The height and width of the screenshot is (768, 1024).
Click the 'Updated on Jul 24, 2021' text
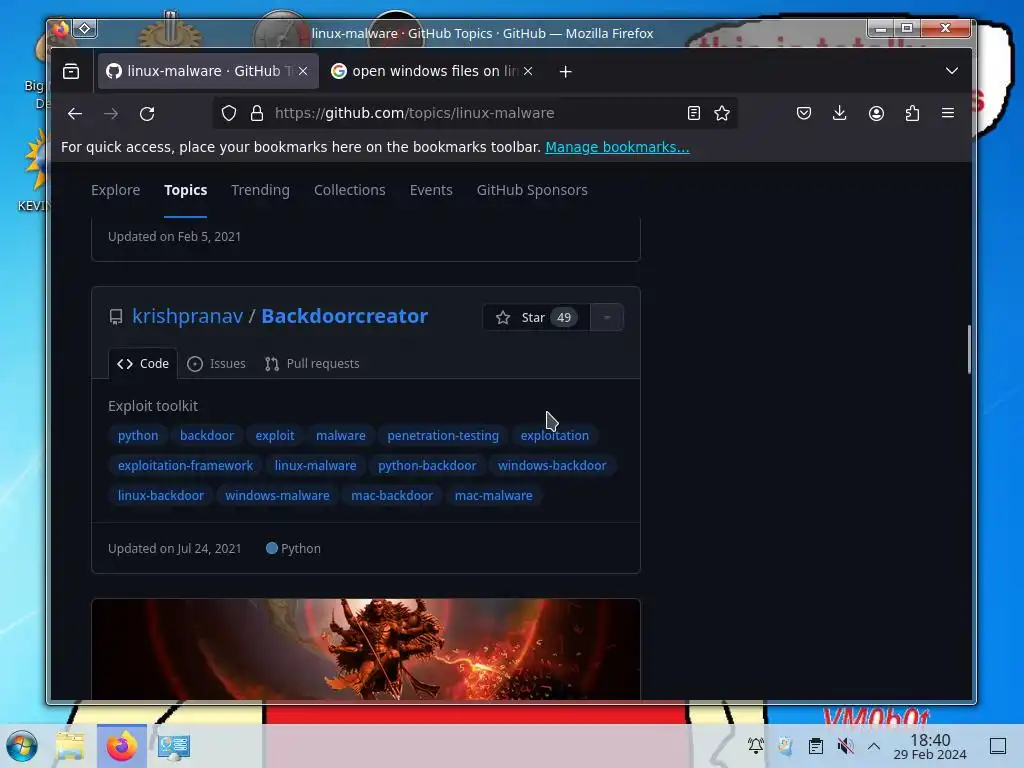[174, 549]
